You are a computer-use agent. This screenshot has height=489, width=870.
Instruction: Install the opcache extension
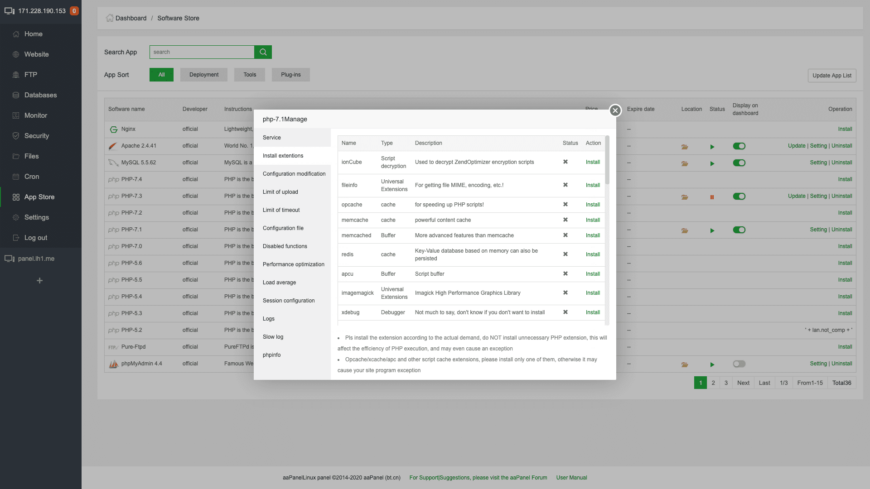593,204
